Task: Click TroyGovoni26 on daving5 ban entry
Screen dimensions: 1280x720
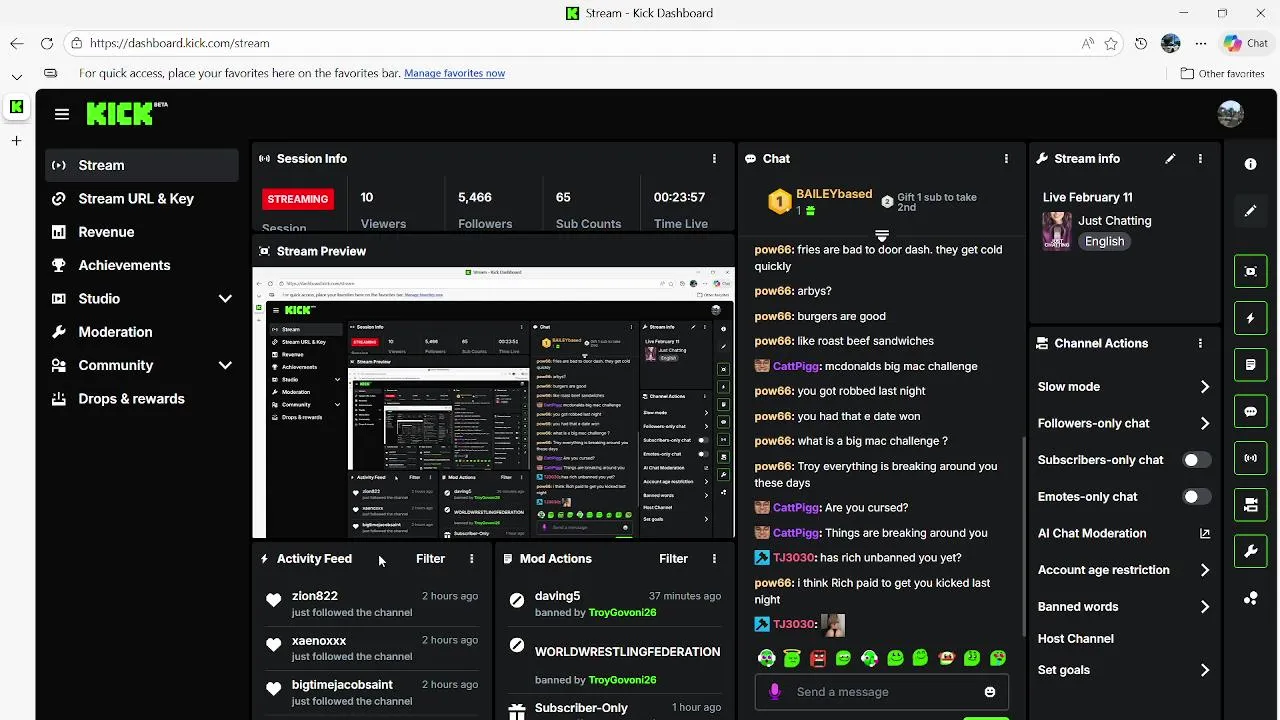Action: click(622, 612)
